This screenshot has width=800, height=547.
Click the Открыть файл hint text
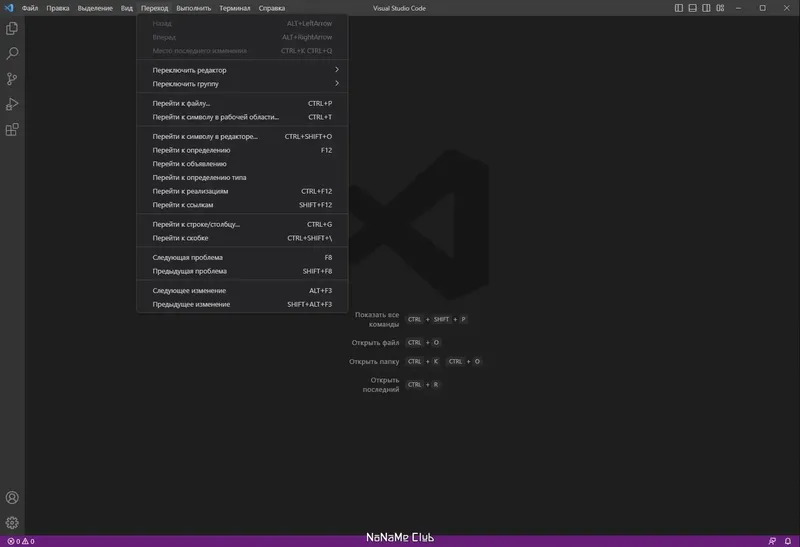coord(375,342)
